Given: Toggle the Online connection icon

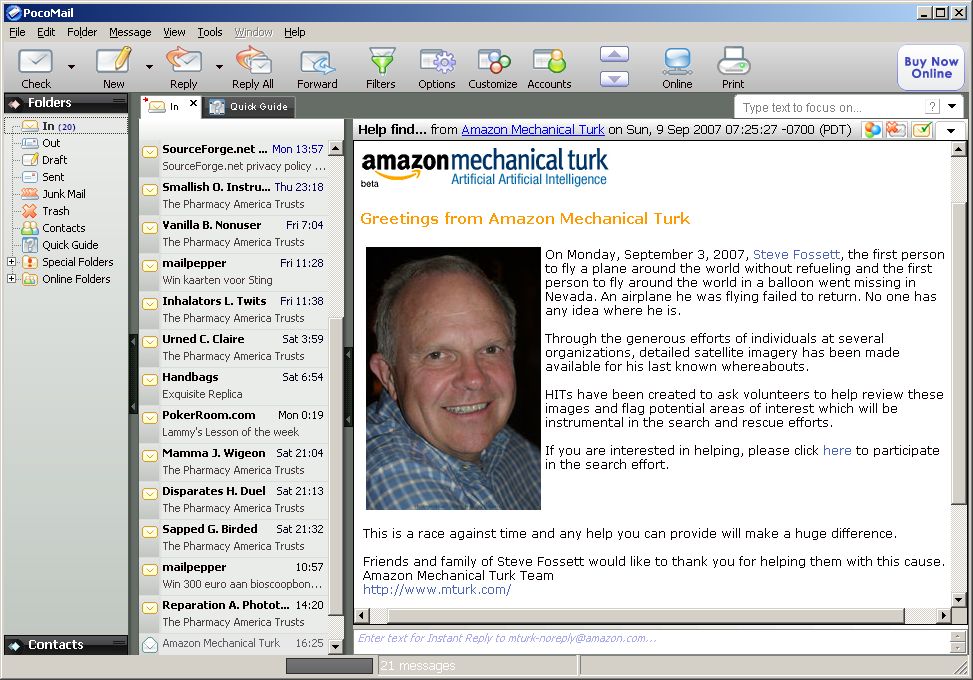Looking at the screenshot, I should click(677, 68).
